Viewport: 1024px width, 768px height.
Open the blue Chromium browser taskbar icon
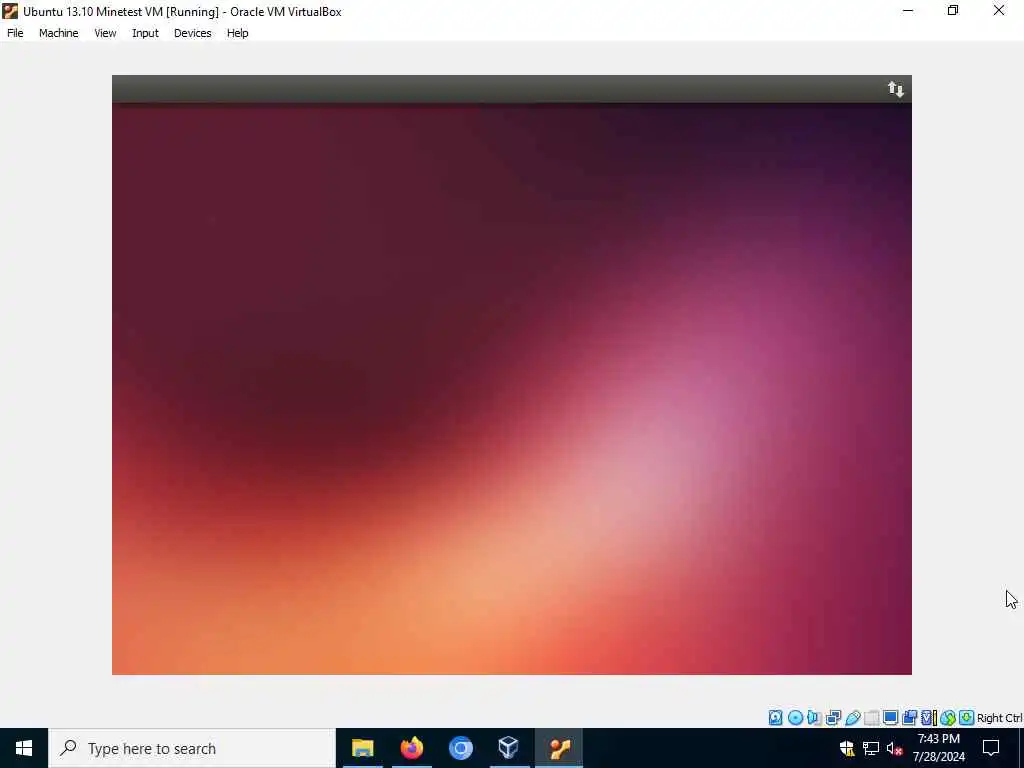460,748
